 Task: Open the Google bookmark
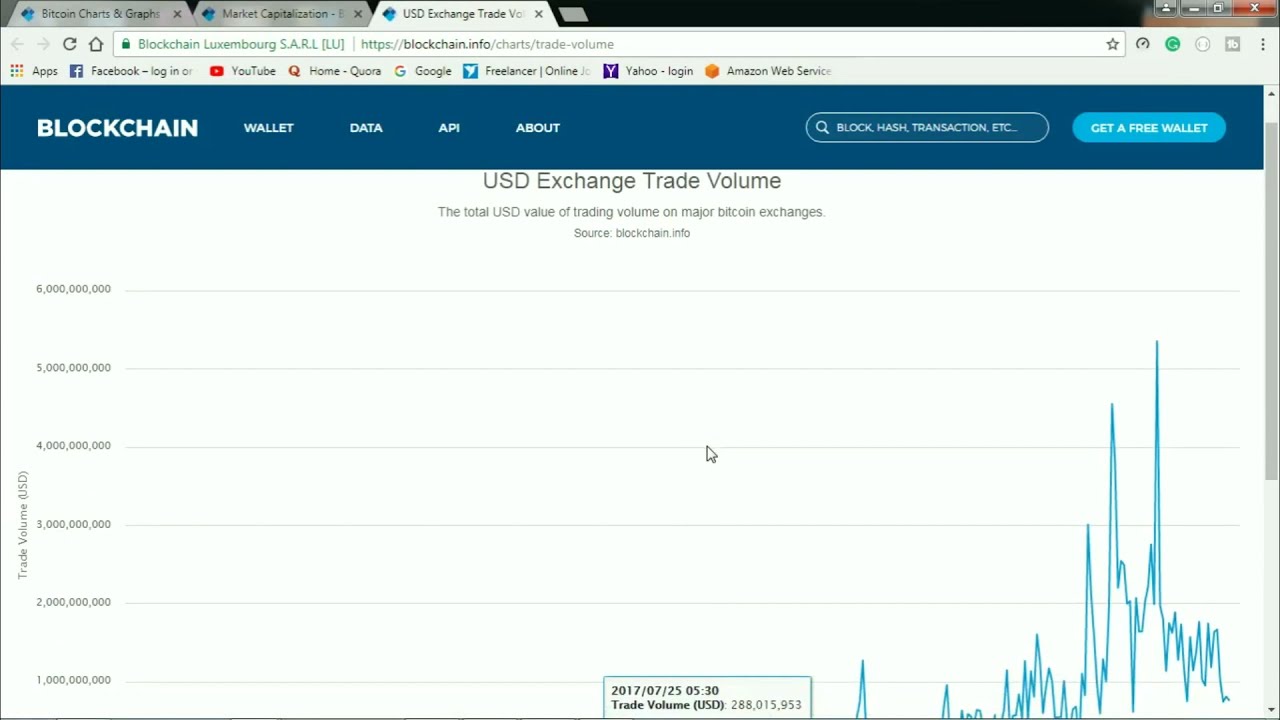423,71
